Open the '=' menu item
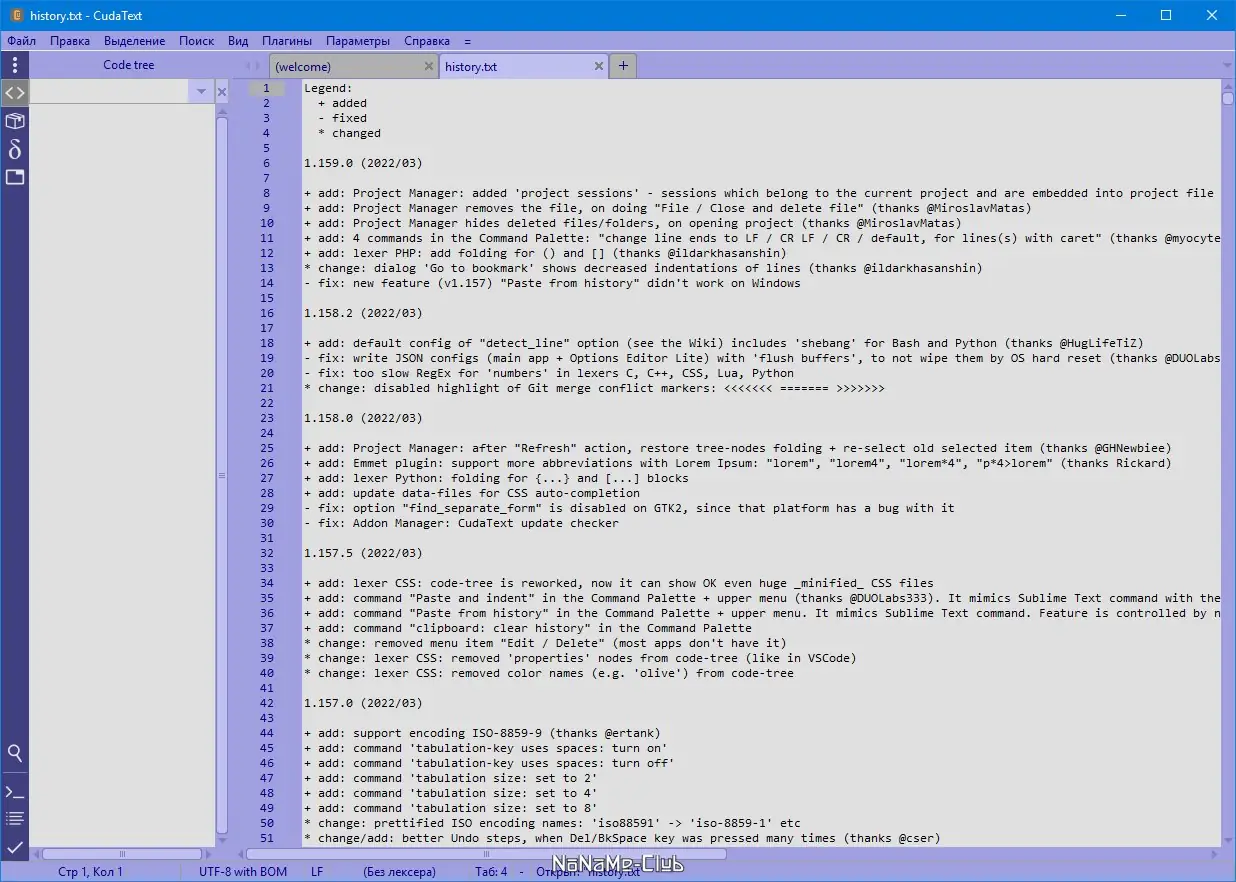 pyautogui.click(x=468, y=41)
